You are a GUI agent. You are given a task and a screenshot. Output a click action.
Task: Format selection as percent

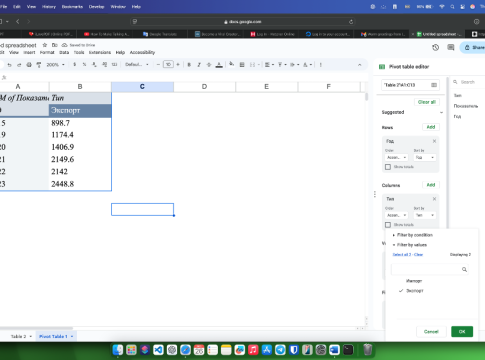[x=84, y=65]
